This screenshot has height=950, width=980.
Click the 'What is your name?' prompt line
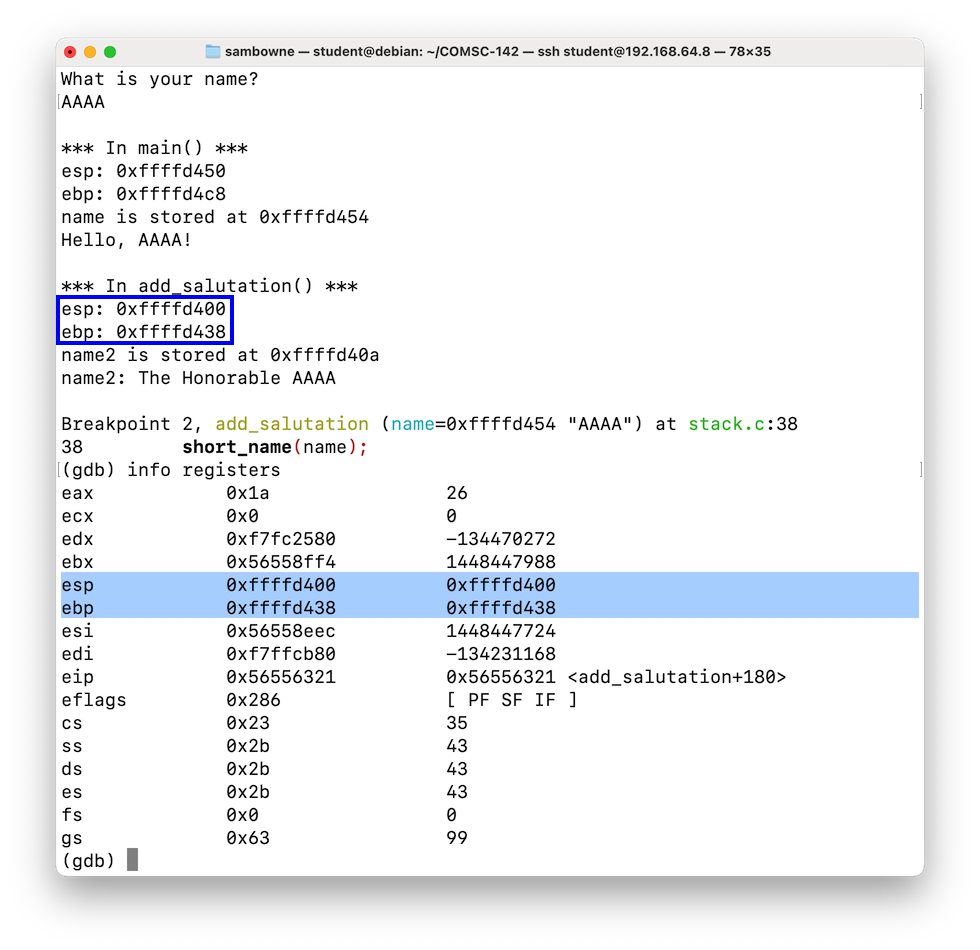[159, 79]
